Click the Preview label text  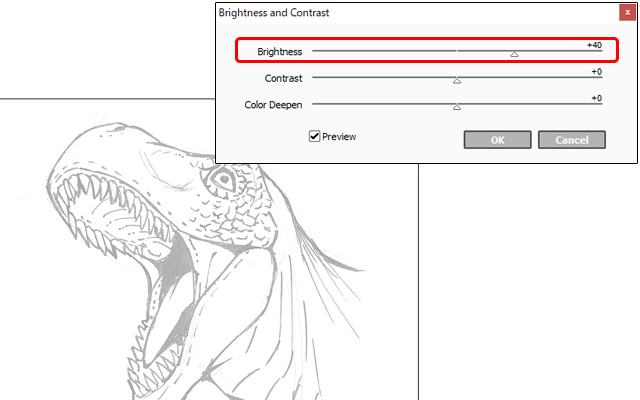(x=339, y=136)
